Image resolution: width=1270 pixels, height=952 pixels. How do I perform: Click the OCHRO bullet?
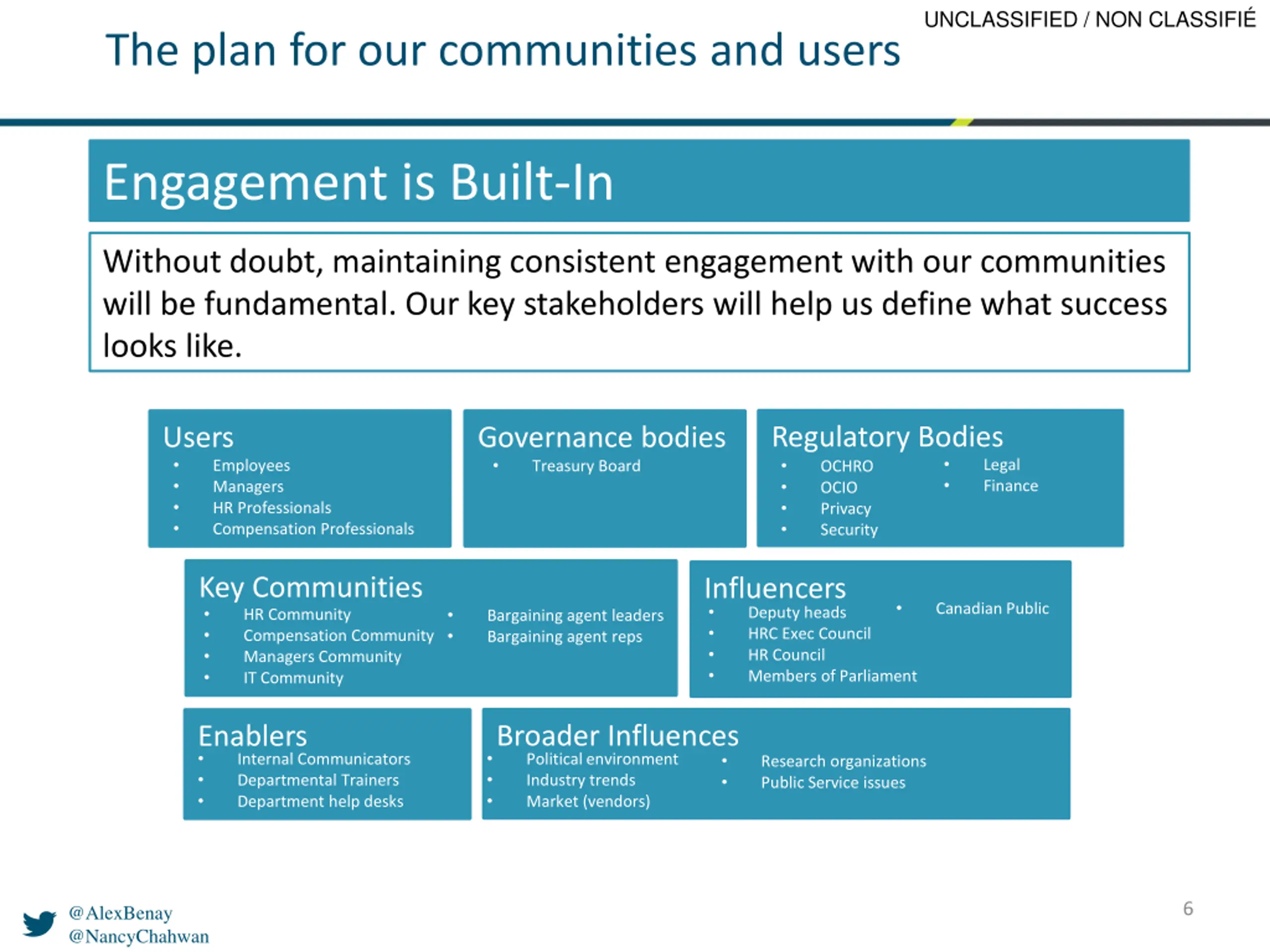(x=847, y=466)
